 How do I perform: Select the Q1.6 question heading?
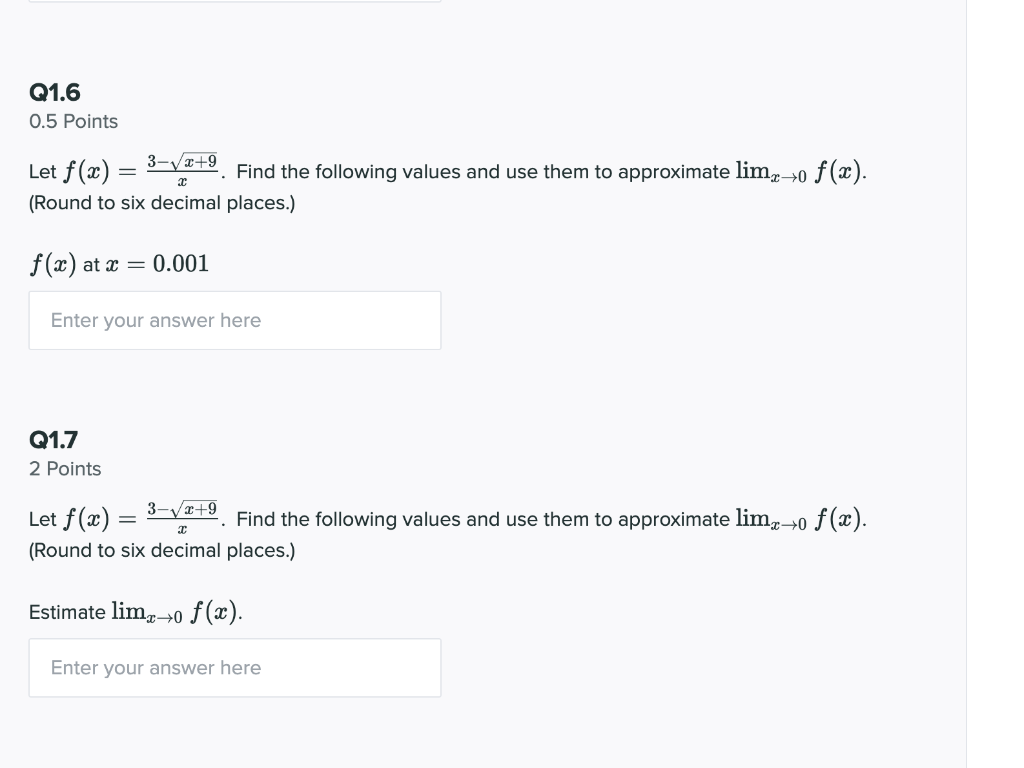(x=52, y=92)
